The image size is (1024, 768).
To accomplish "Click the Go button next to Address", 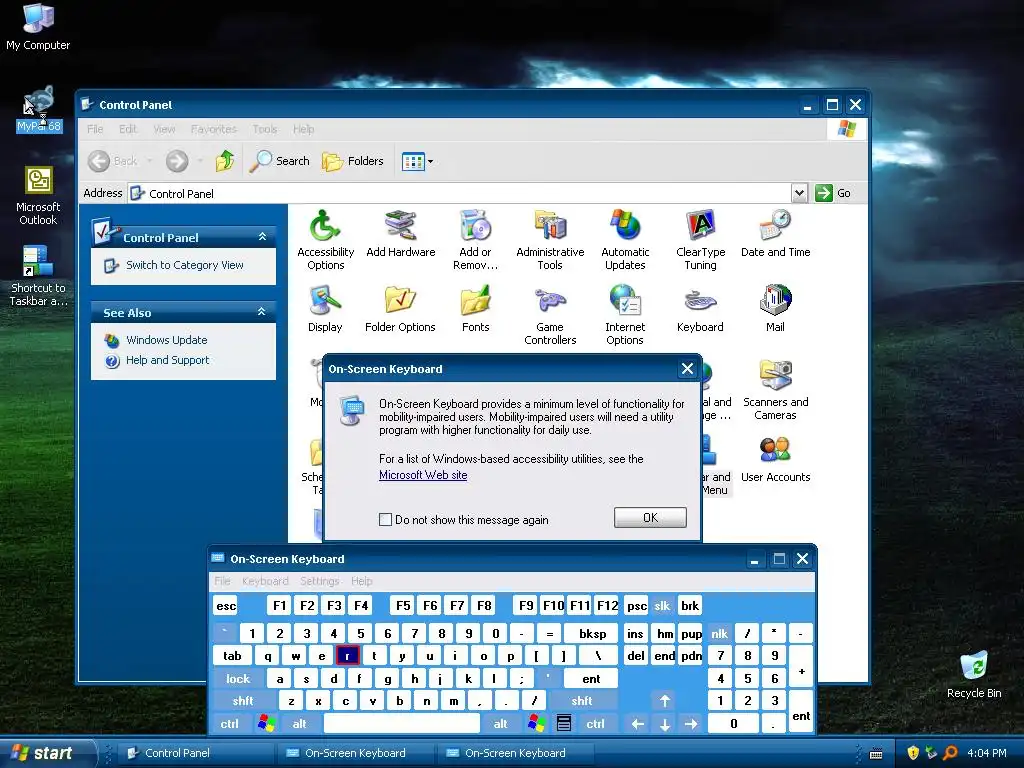I will (833, 193).
